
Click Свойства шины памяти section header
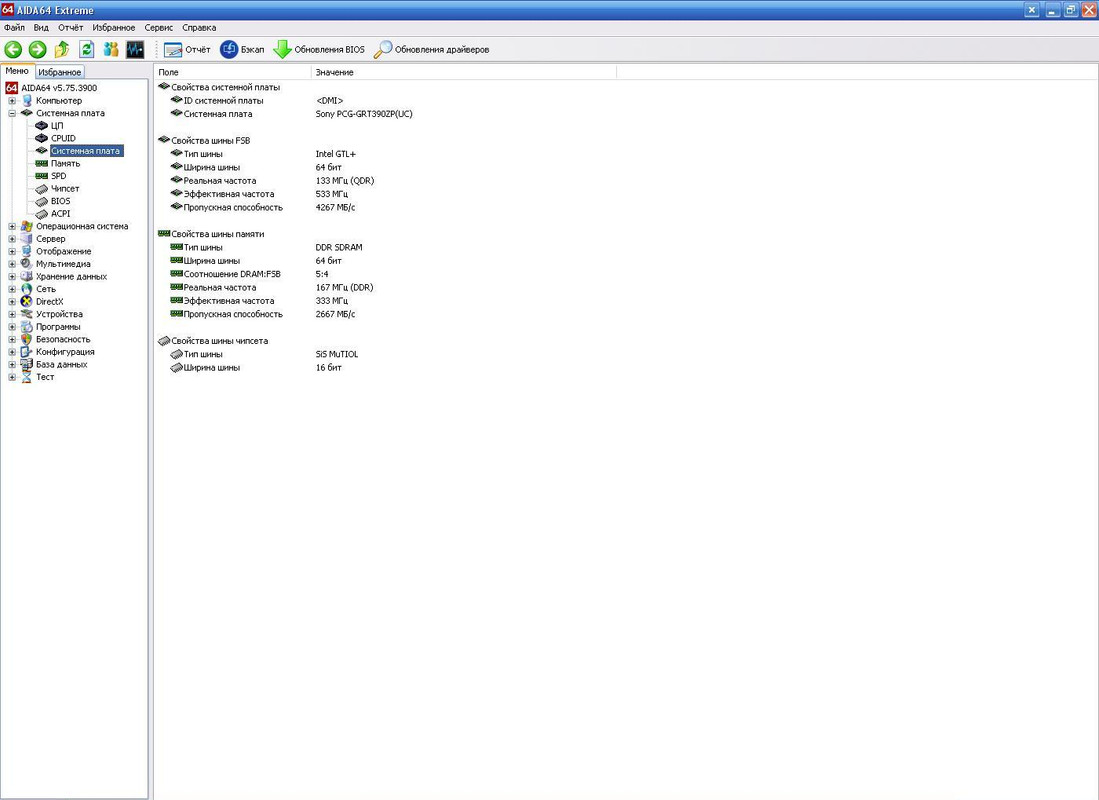pyautogui.click(x=217, y=234)
